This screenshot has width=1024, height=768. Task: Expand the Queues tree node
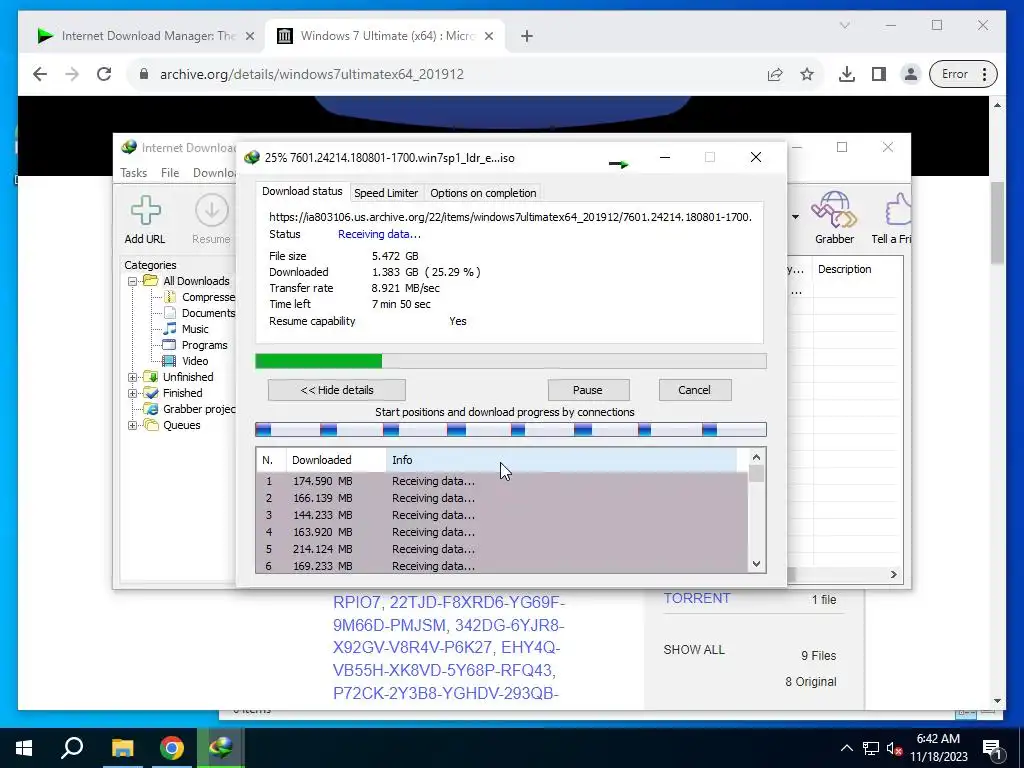point(133,425)
